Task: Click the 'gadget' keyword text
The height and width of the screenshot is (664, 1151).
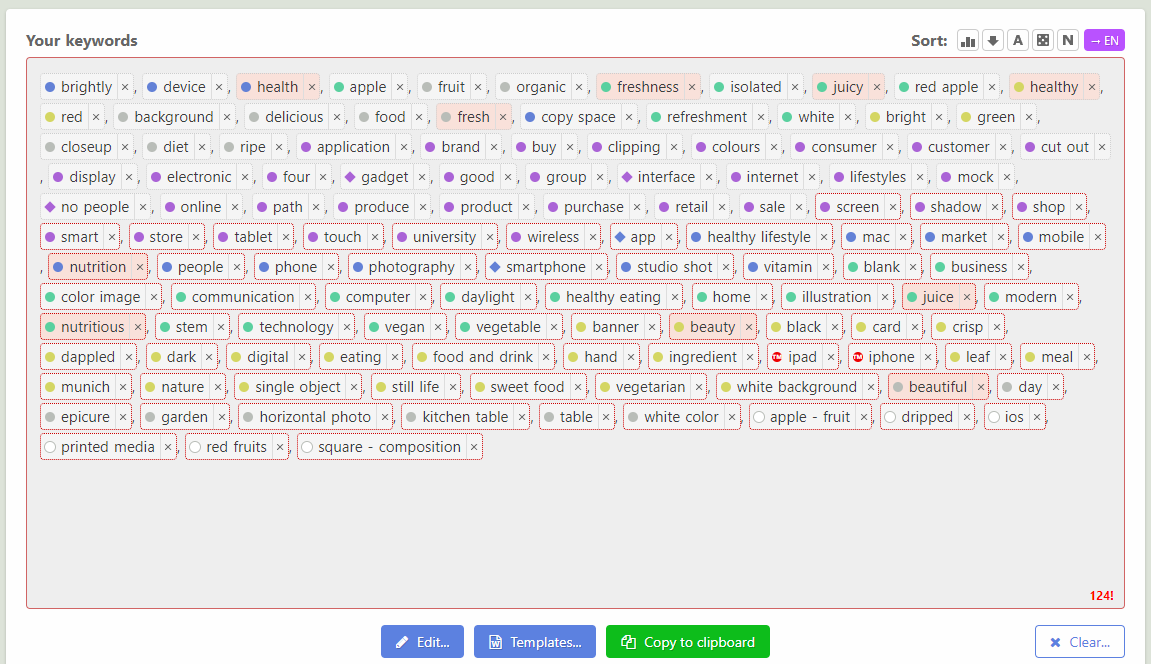Action: (385, 178)
